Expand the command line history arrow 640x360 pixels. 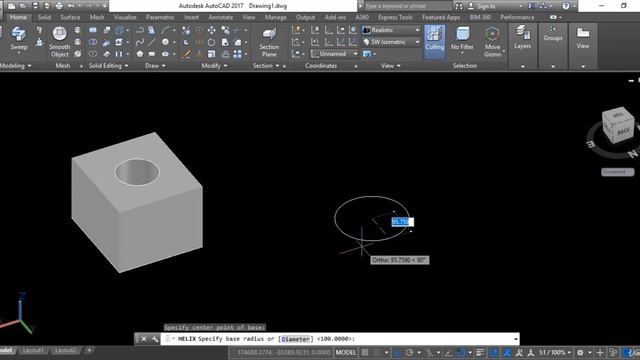[x=516, y=339]
